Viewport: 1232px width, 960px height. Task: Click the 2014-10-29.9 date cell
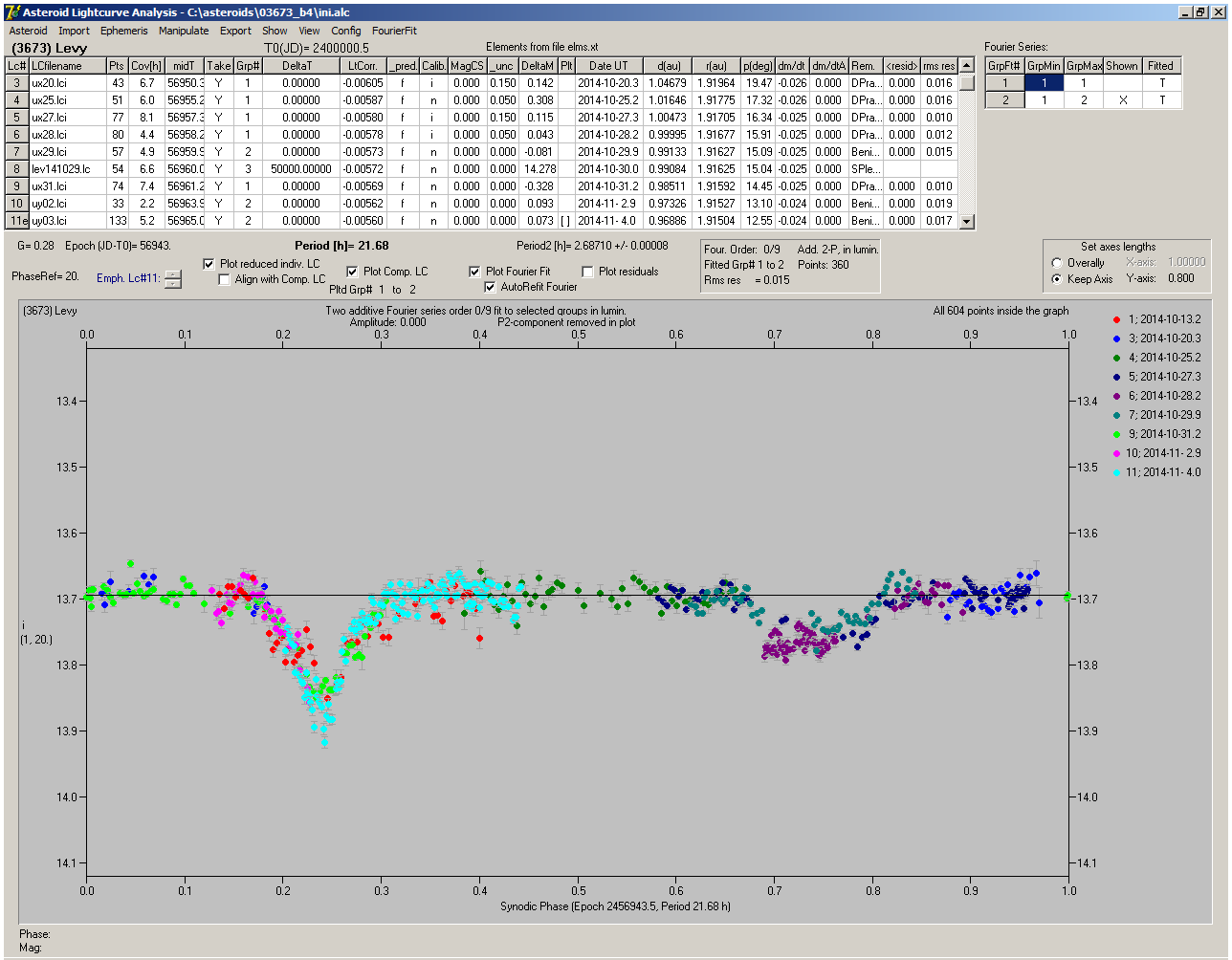(608, 152)
